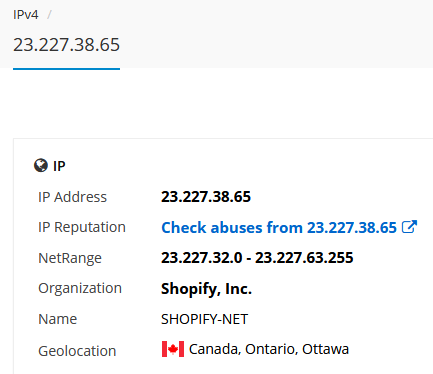Click the IP Address field label

point(73,197)
